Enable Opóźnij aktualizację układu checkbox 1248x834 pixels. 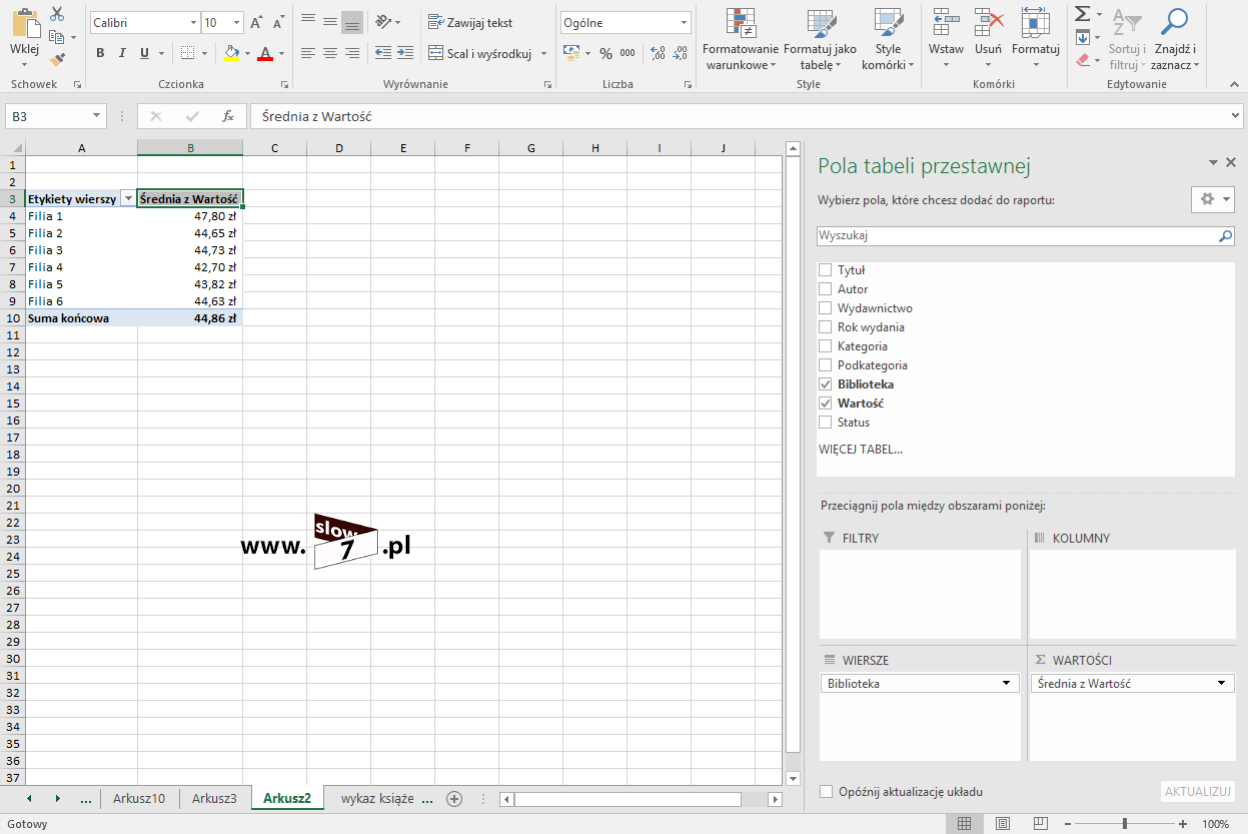(826, 792)
